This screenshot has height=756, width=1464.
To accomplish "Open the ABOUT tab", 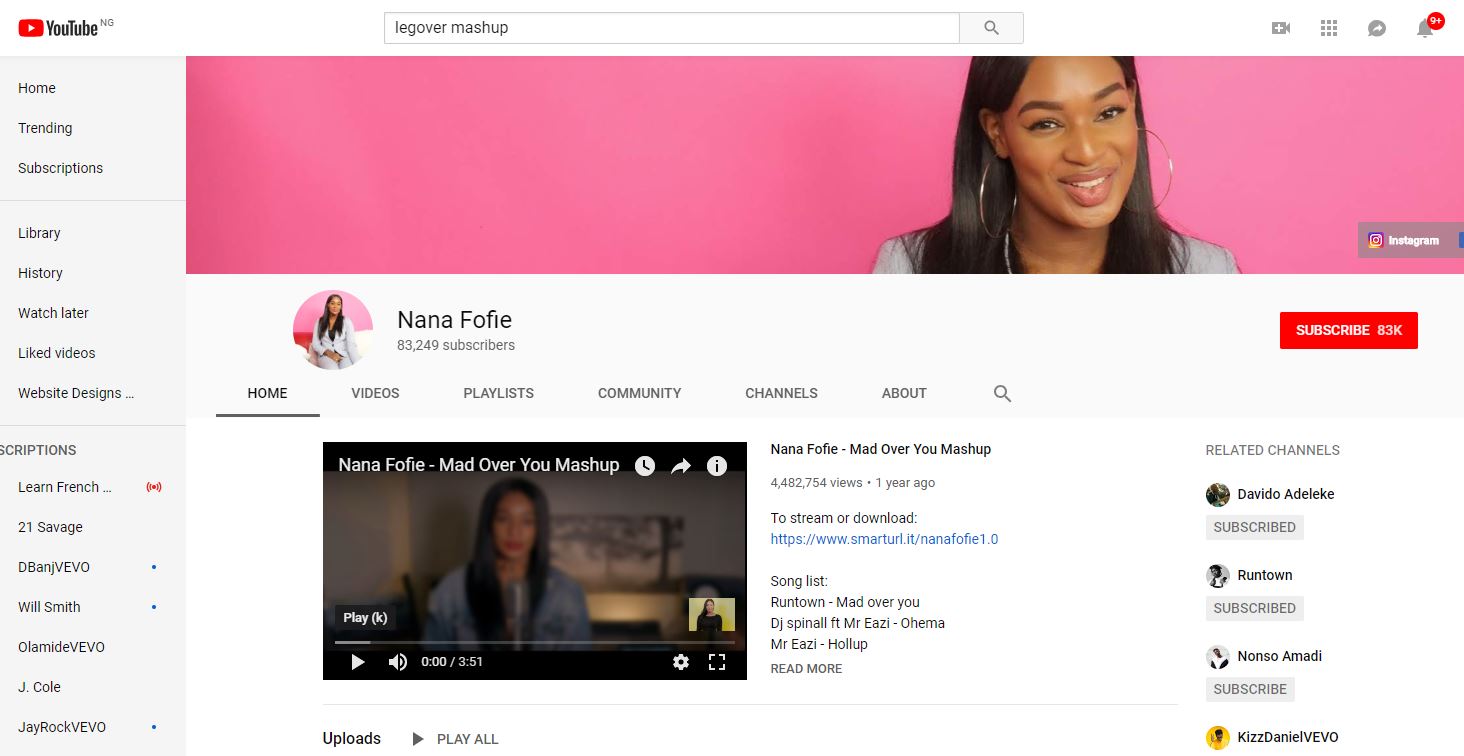I will (x=904, y=393).
